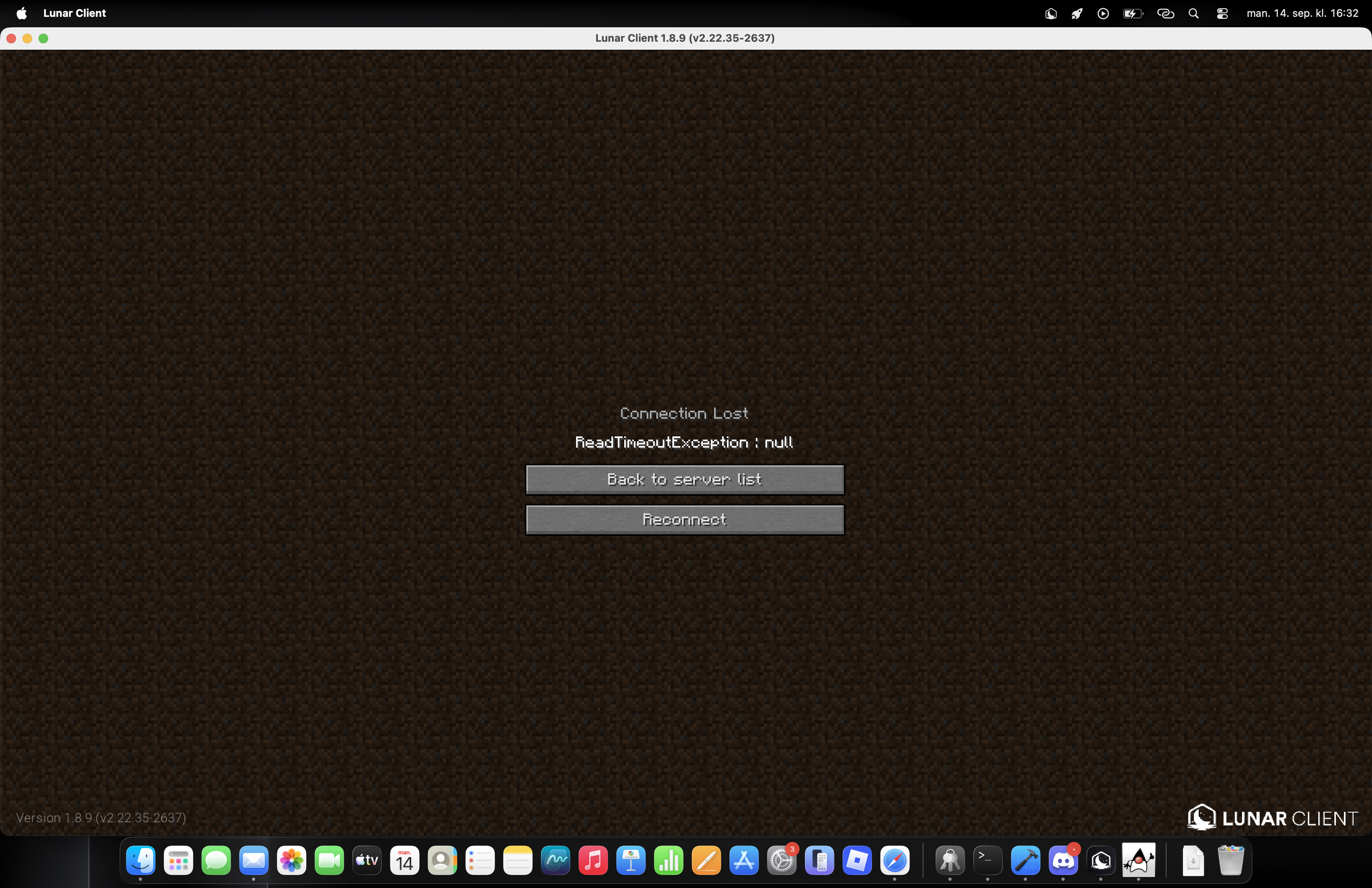Open Spotlight search magnifier
The image size is (1372, 888).
point(1194,13)
